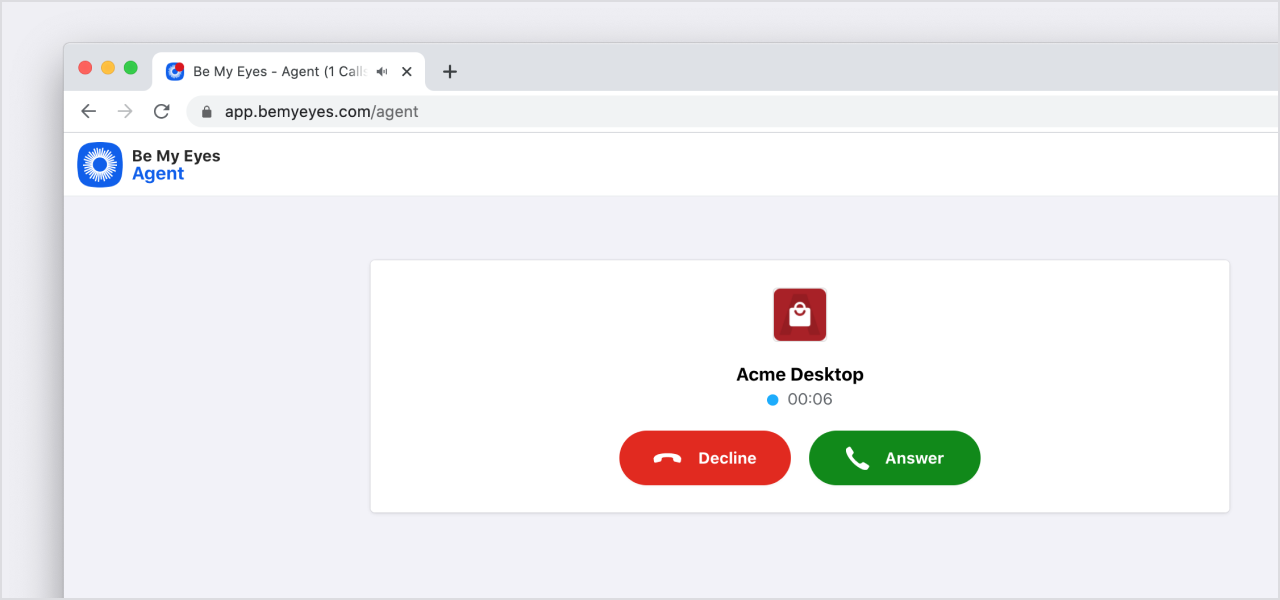The image size is (1280, 600).
Task: Minimize the window with the yellow button
Action: [x=108, y=68]
